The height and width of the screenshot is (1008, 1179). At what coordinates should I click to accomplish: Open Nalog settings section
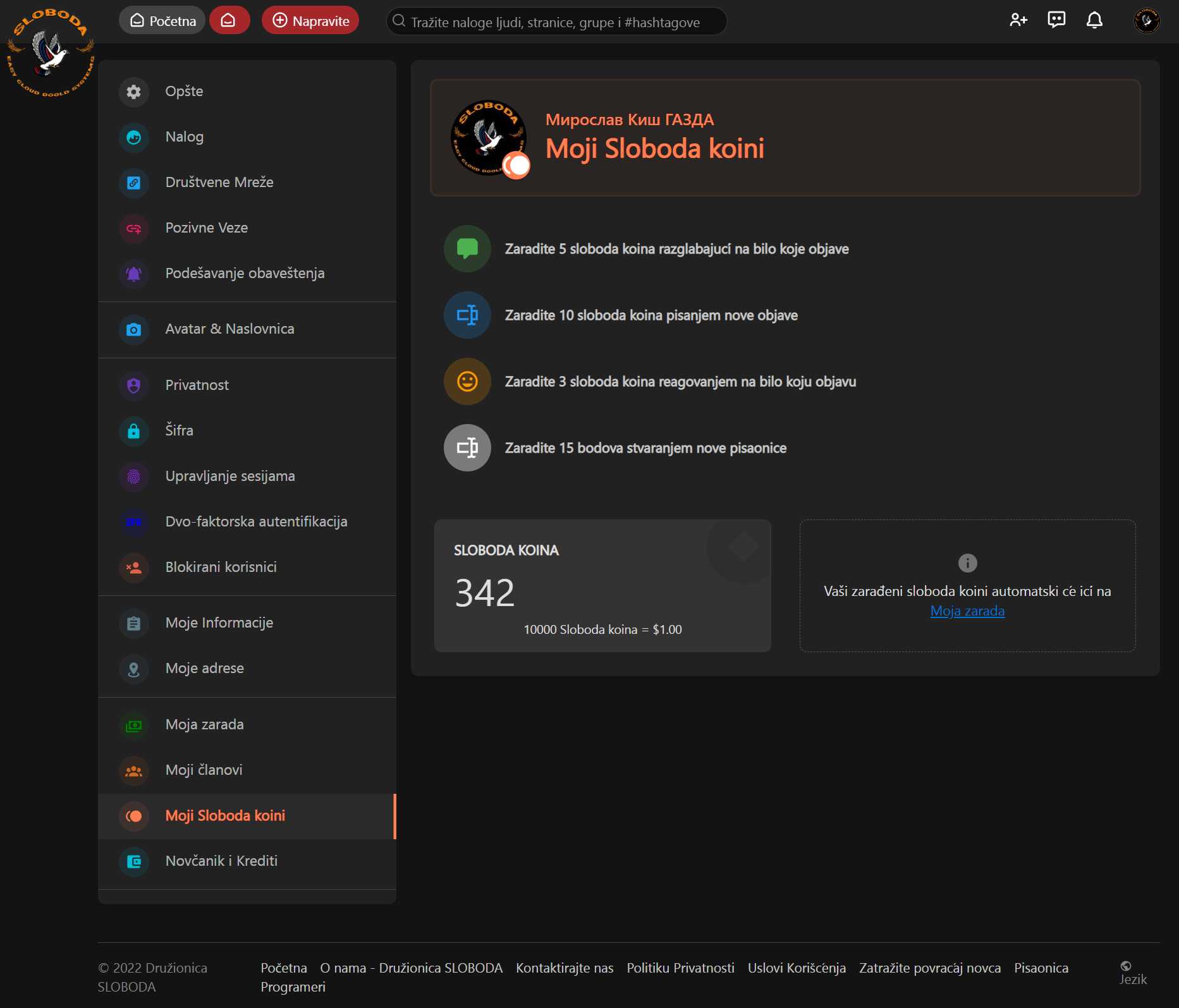pyautogui.click(x=247, y=137)
